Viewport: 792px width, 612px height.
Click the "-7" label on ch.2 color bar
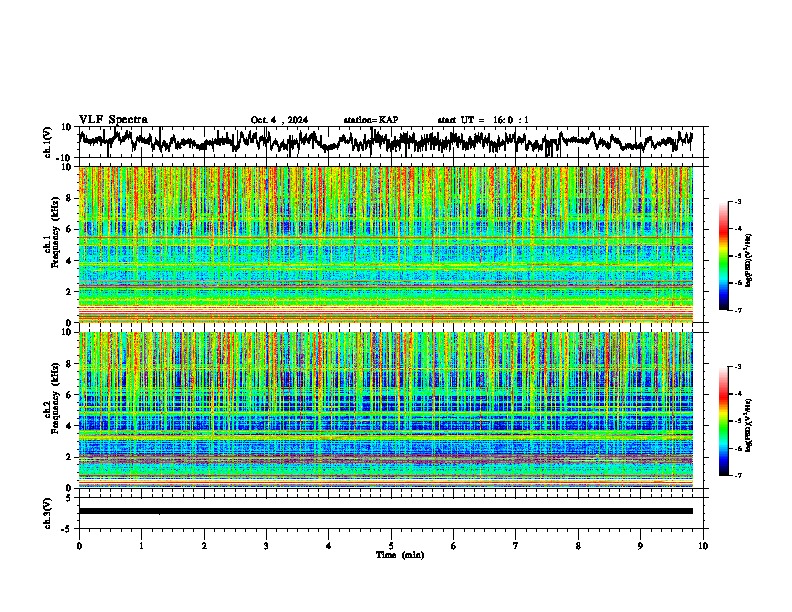tap(738, 475)
